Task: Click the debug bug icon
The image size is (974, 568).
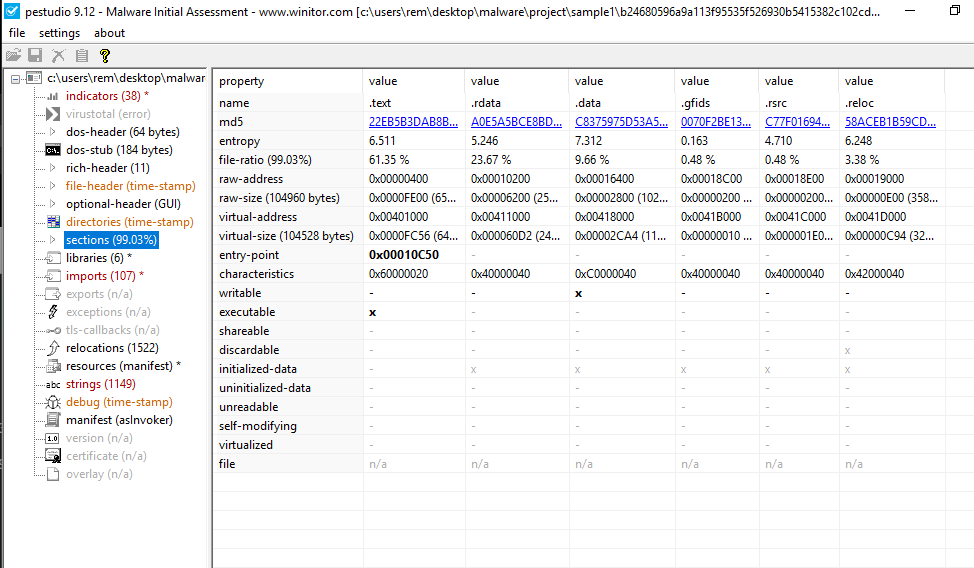Action: [53, 402]
